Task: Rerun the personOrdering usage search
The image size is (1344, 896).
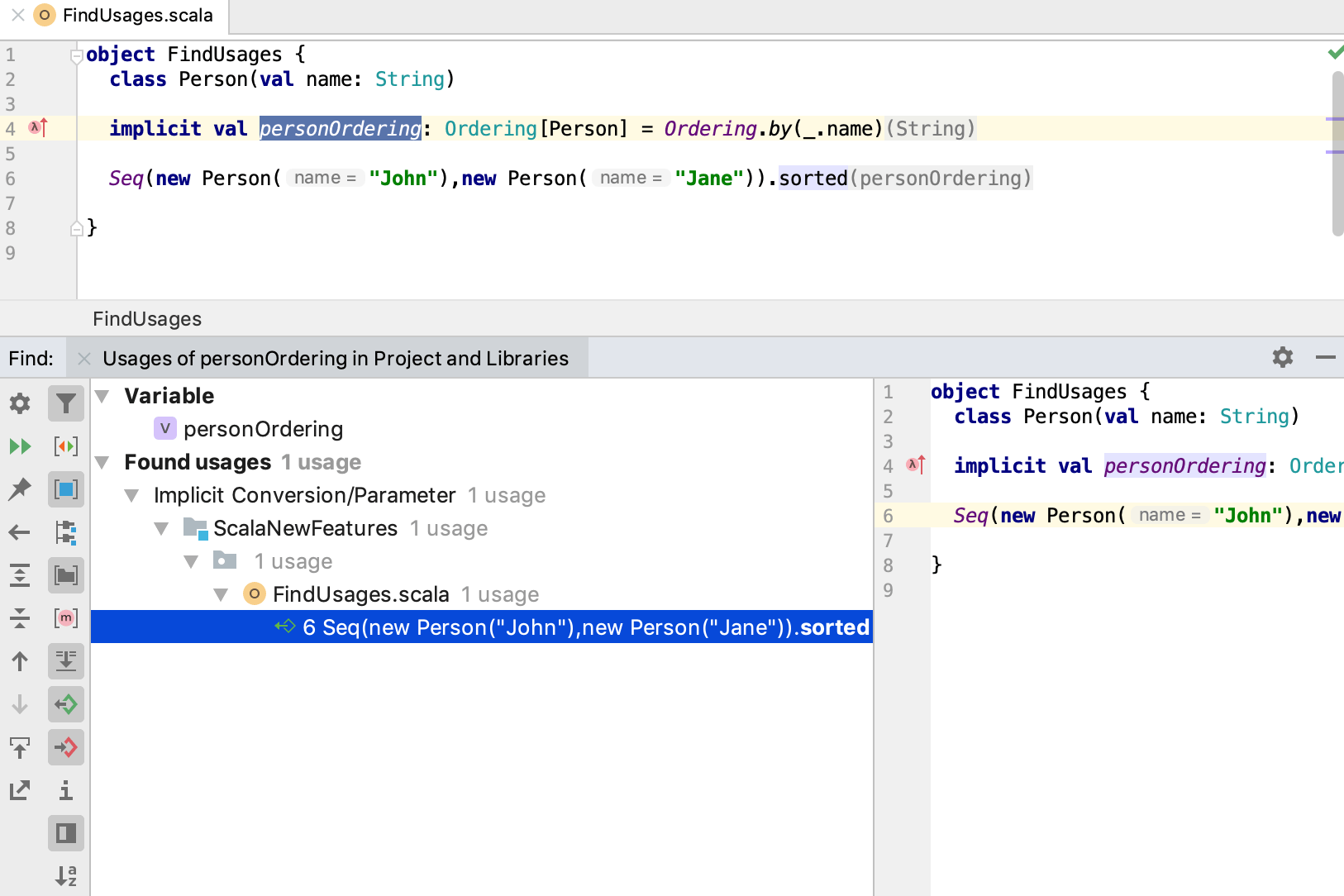Action: point(20,446)
